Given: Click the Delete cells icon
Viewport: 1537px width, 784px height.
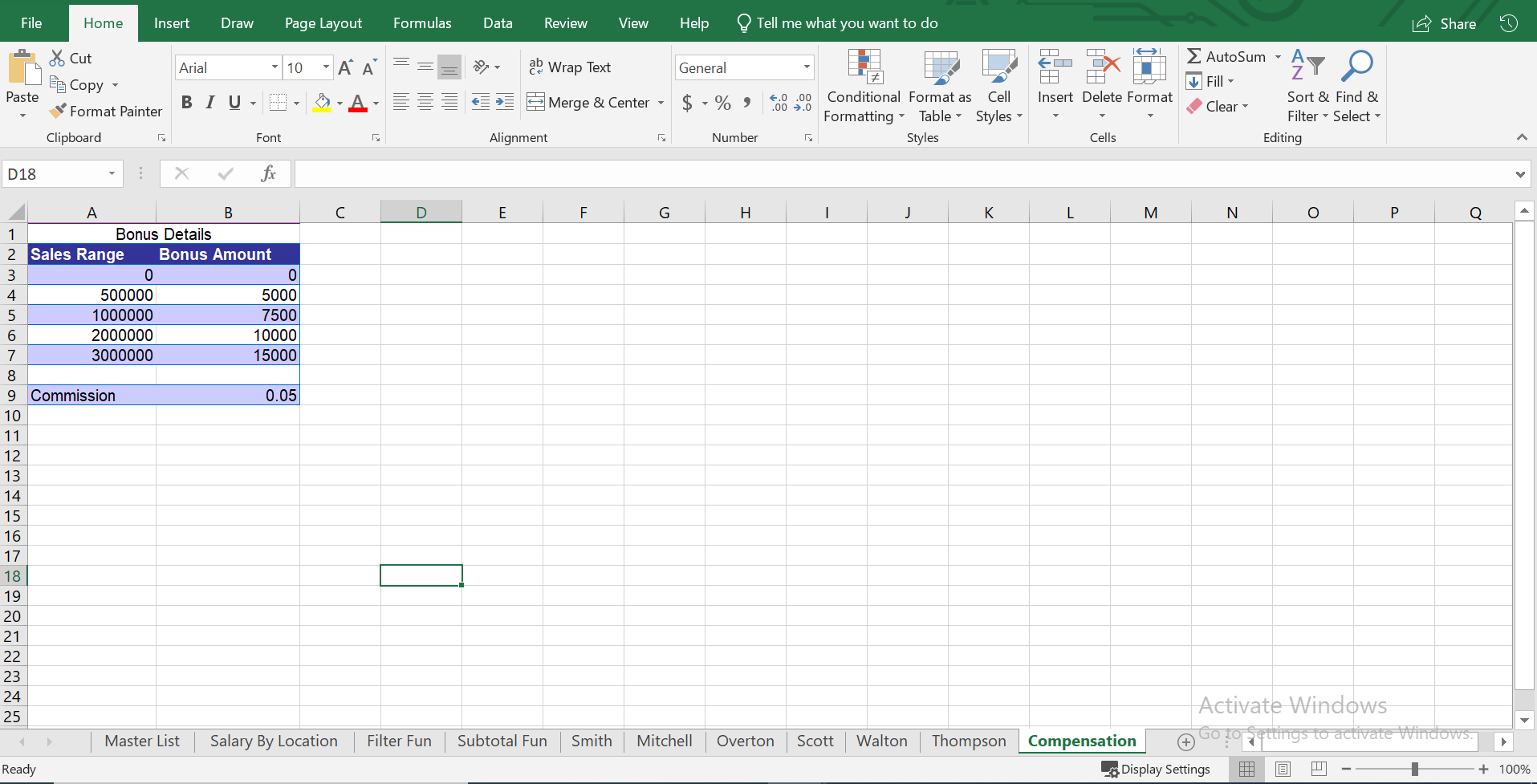Looking at the screenshot, I should (x=1102, y=67).
